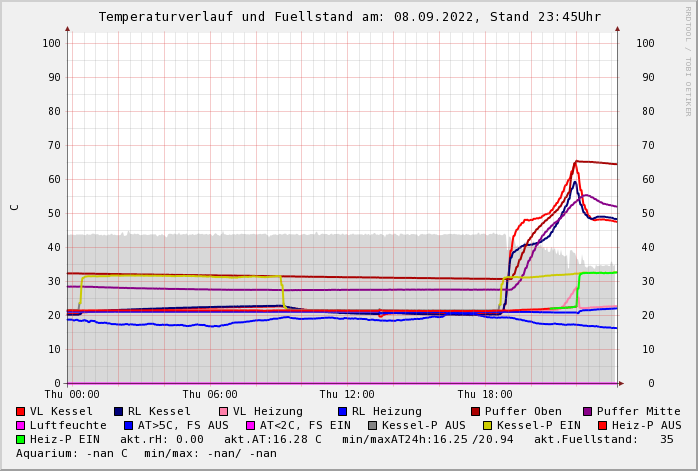The image size is (698, 471).
Task: Click the Thu 12:00 time axis label
Action: tap(347, 395)
